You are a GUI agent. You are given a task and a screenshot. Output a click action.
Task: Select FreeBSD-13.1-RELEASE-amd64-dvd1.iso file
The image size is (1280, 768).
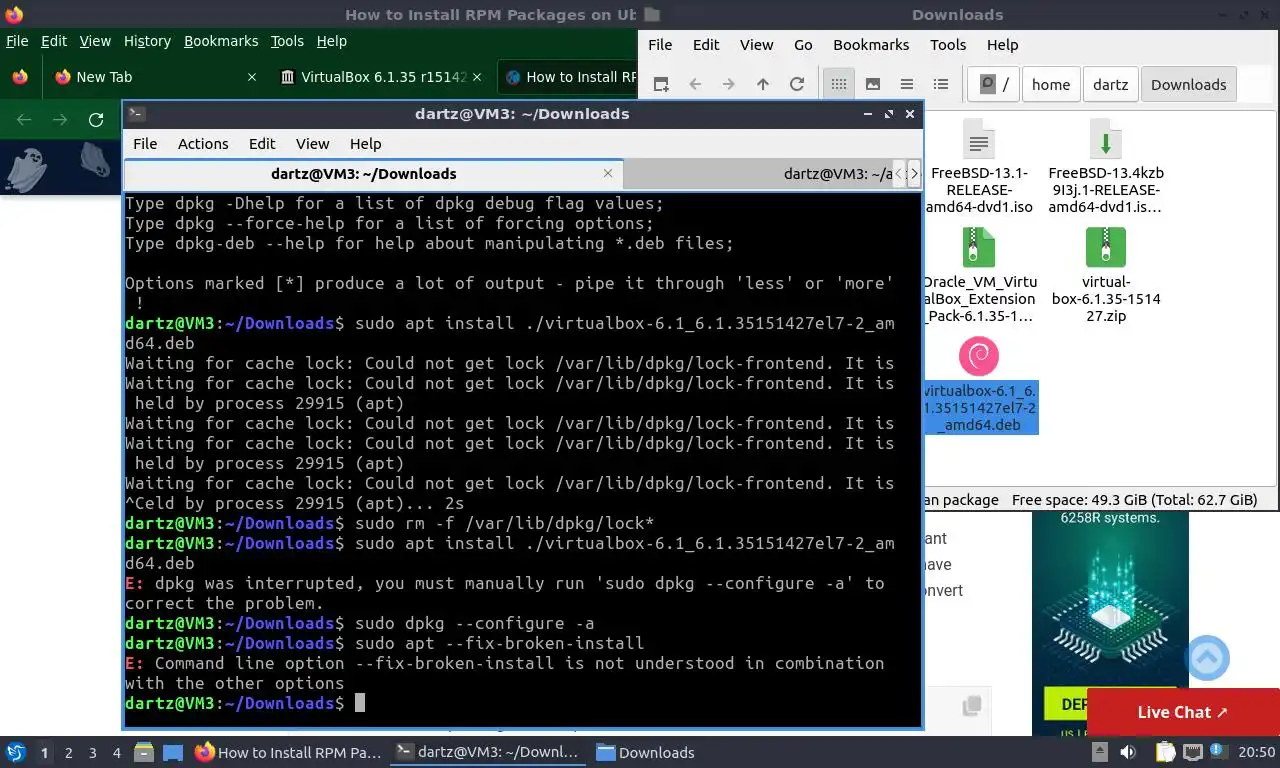click(x=979, y=167)
